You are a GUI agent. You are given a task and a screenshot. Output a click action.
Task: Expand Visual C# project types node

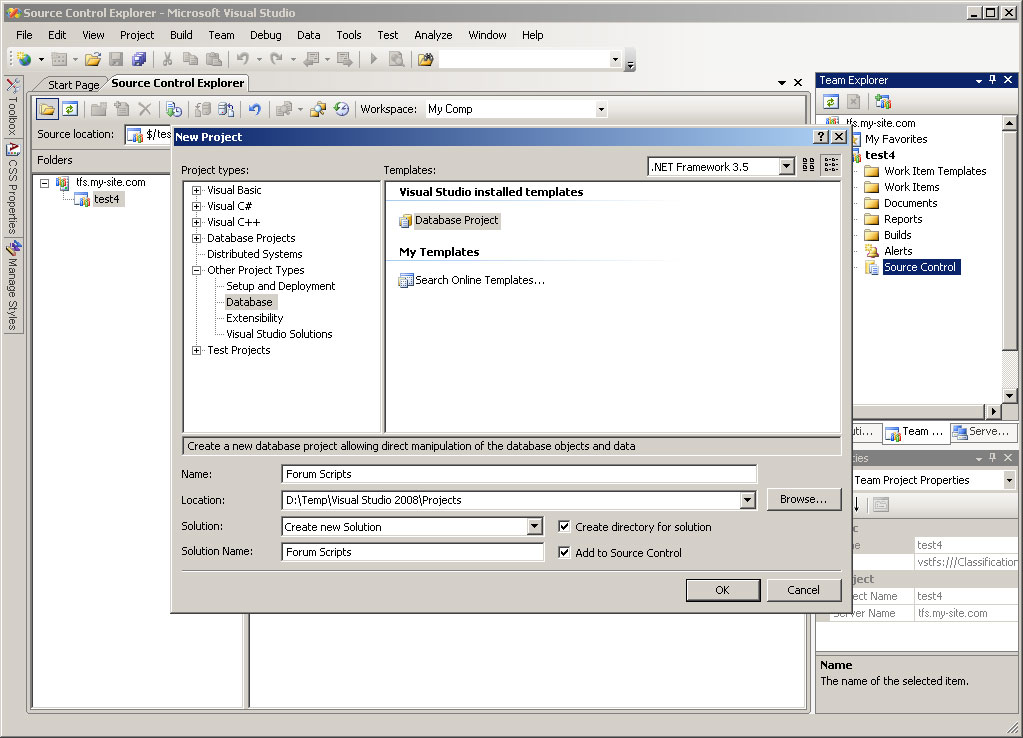click(x=196, y=206)
